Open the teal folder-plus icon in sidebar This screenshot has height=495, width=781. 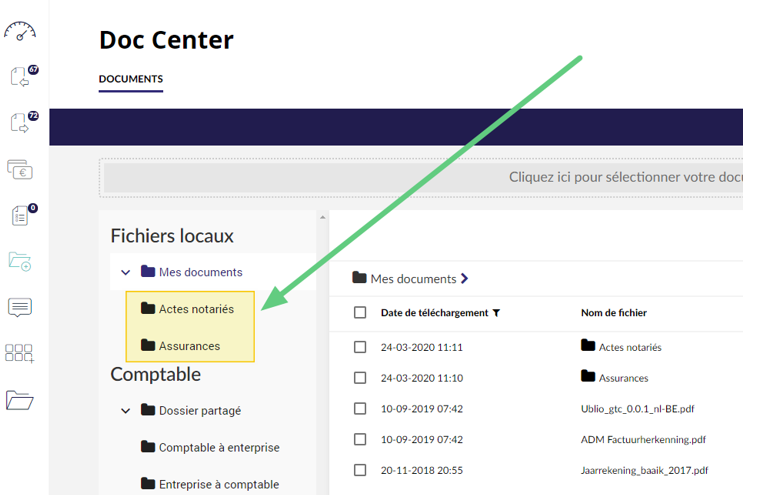[20, 261]
